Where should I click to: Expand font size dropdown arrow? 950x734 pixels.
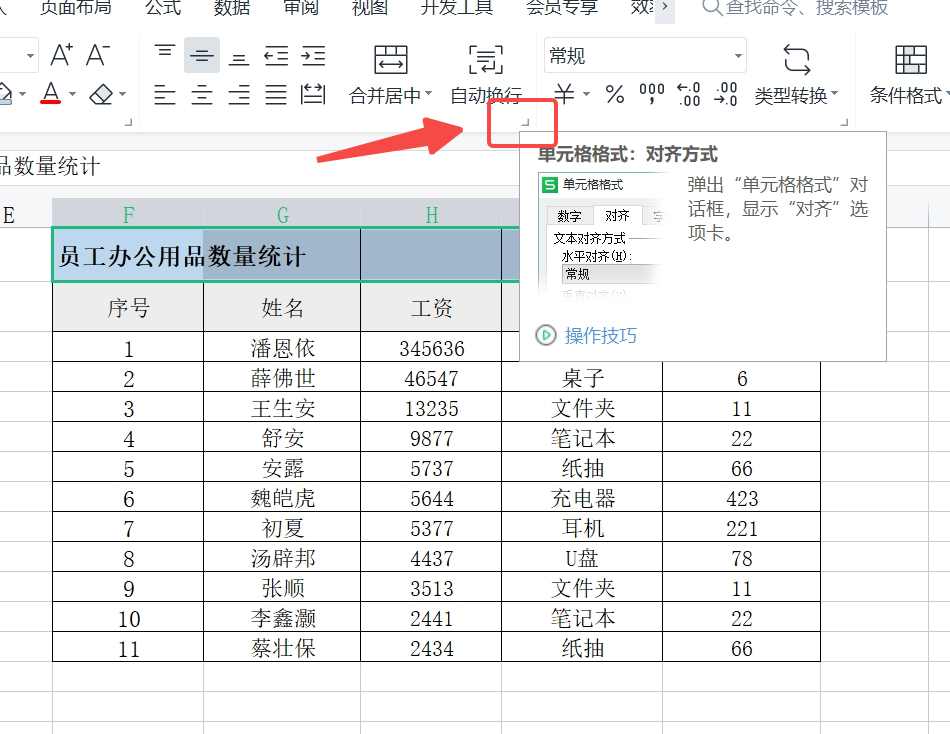[x=30, y=56]
